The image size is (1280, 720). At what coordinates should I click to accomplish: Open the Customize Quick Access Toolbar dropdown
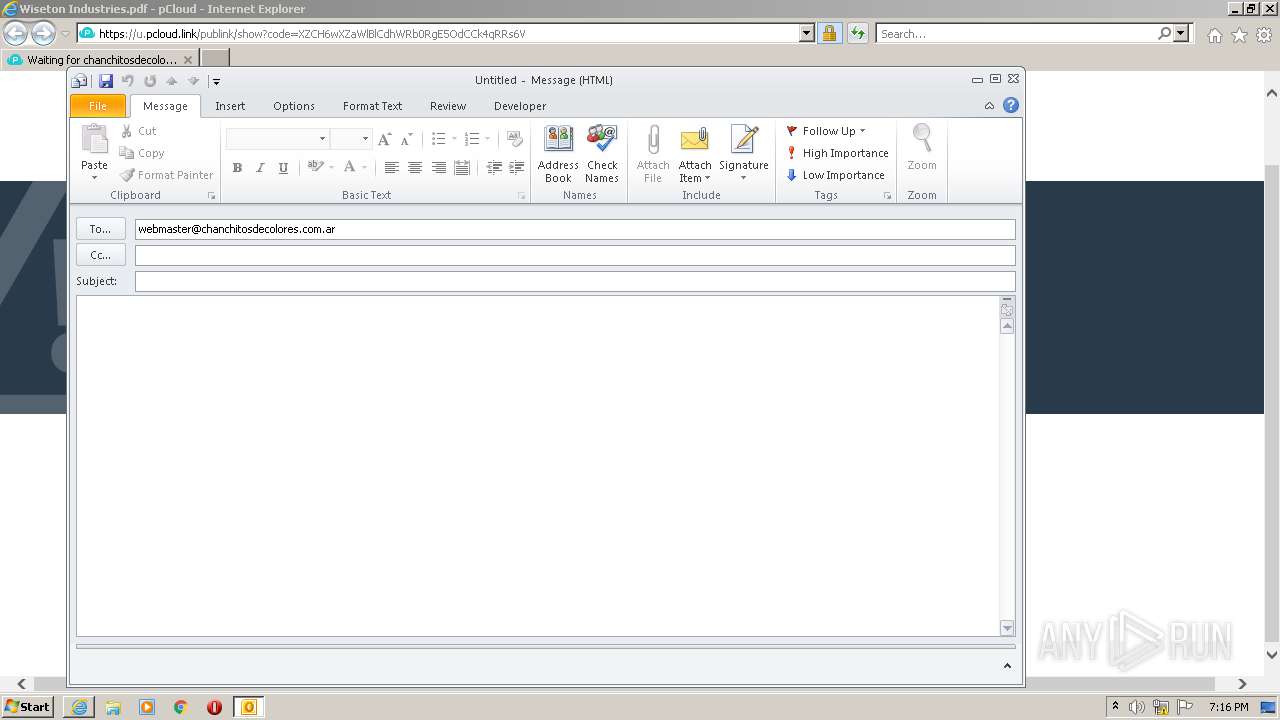pos(216,81)
